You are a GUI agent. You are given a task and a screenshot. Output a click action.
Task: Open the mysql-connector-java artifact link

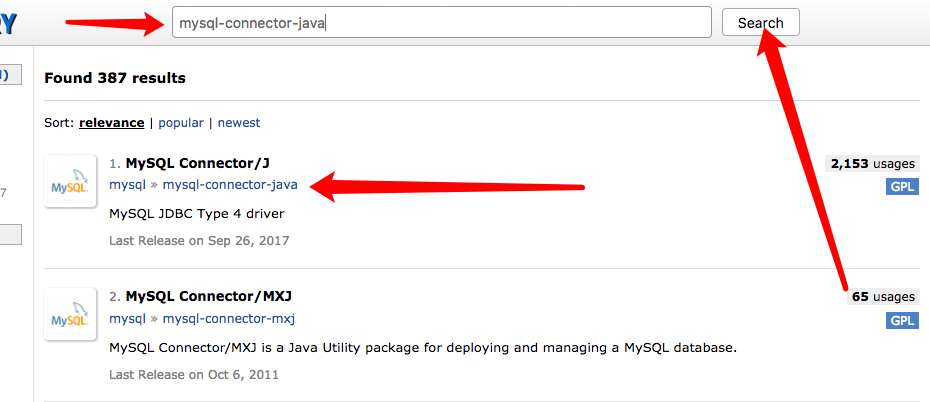[x=230, y=185]
